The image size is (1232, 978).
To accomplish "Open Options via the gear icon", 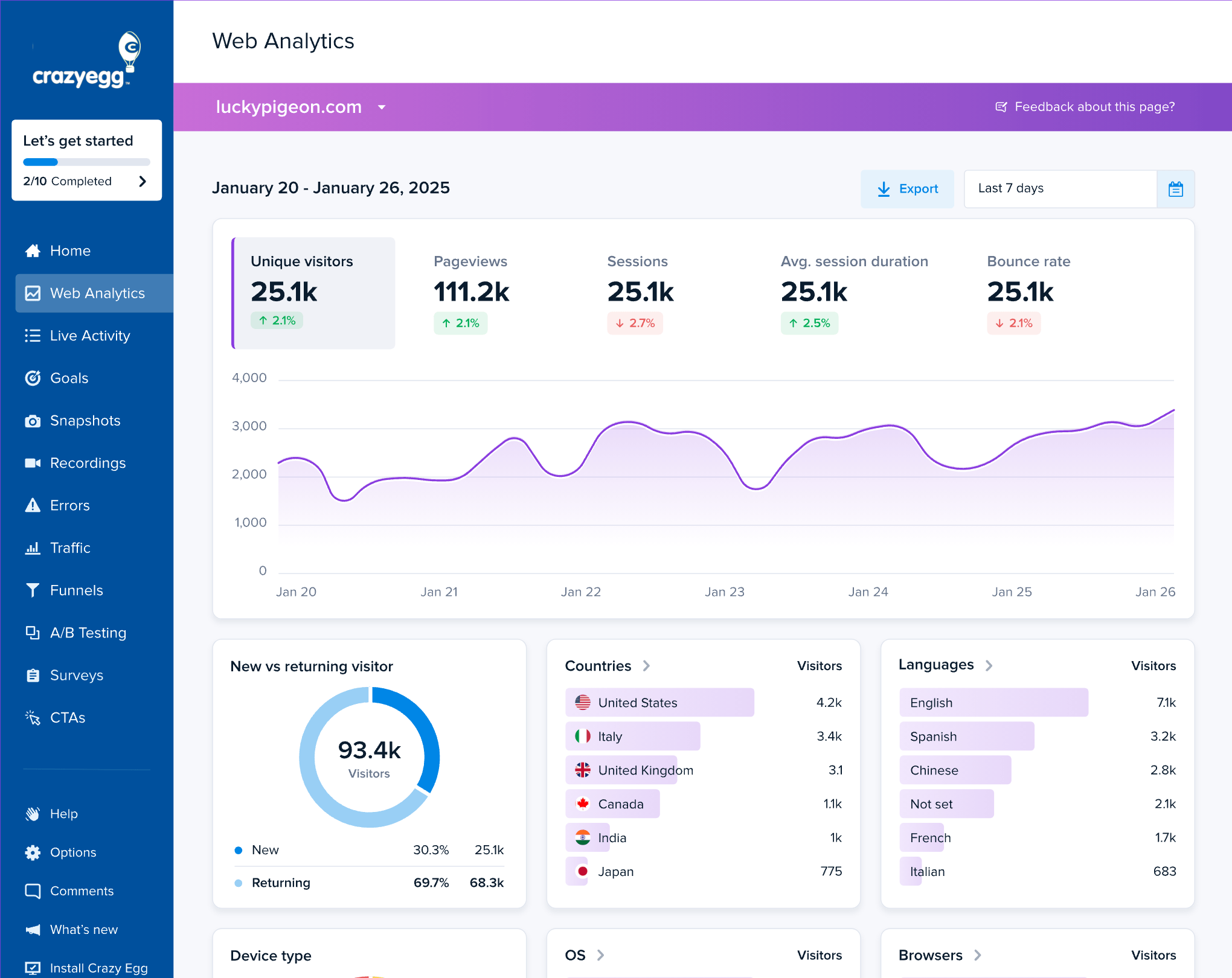I will point(33,852).
